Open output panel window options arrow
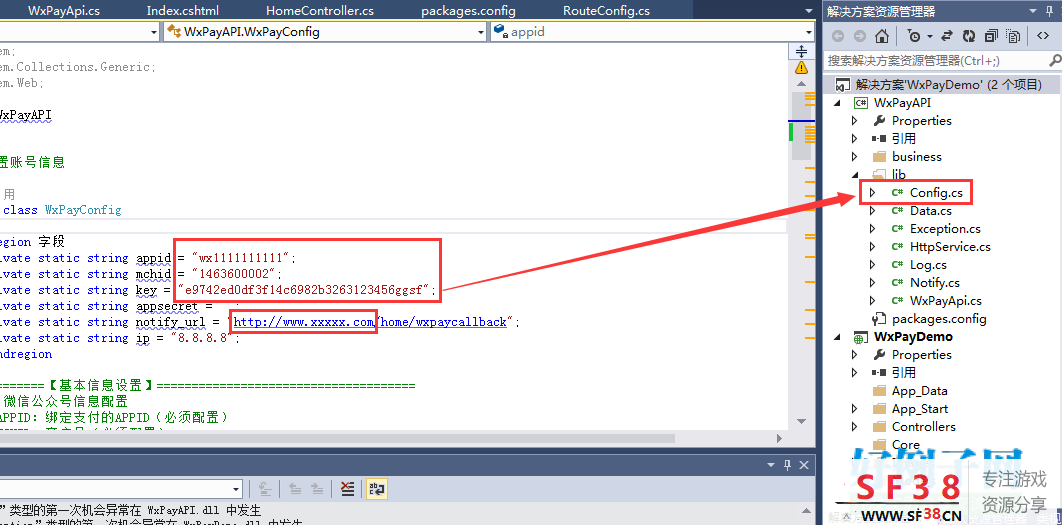Image resolution: width=1062 pixels, height=525 pixels. pos(771,465)
